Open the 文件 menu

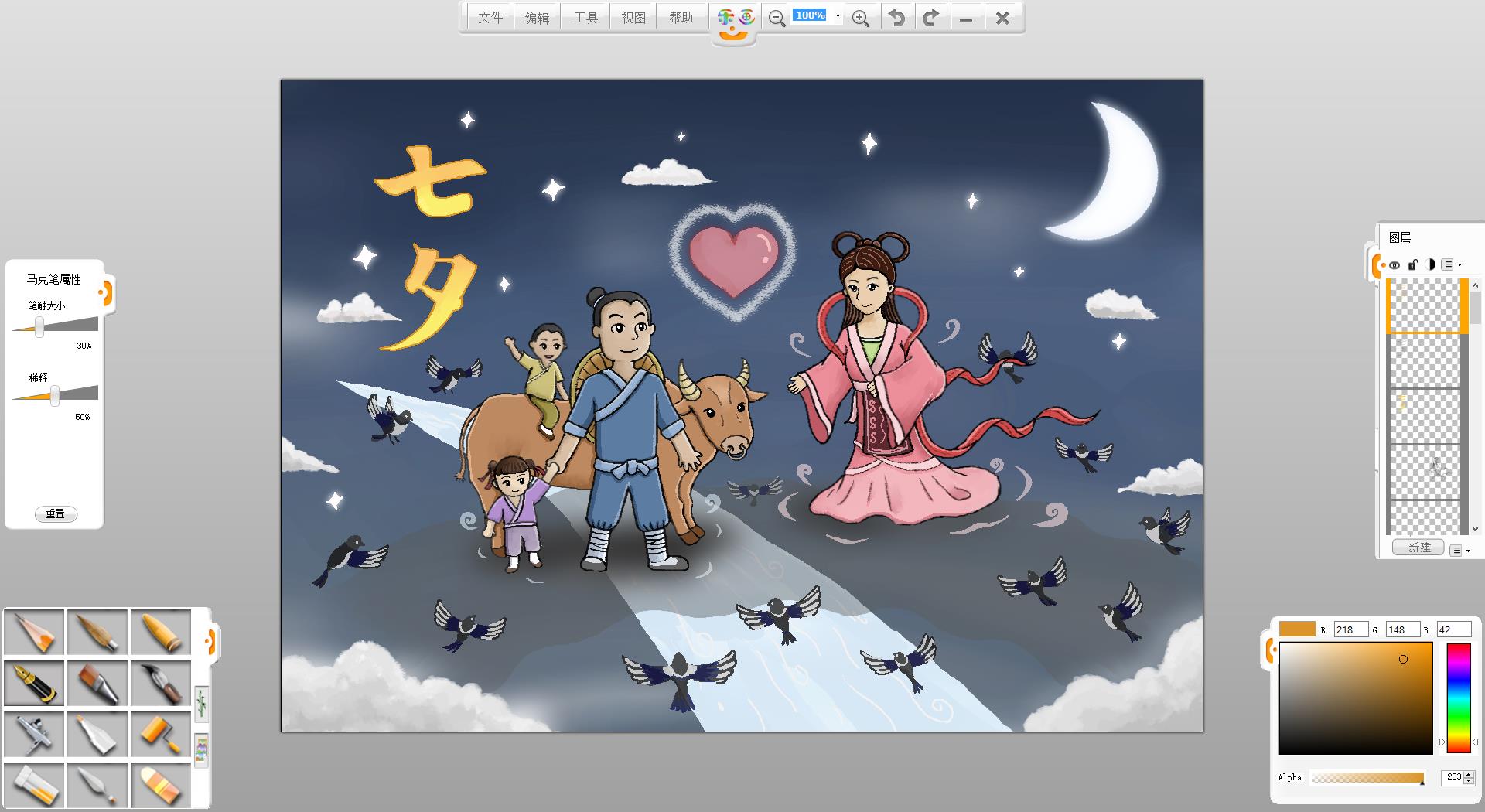(x=490, y=18)
